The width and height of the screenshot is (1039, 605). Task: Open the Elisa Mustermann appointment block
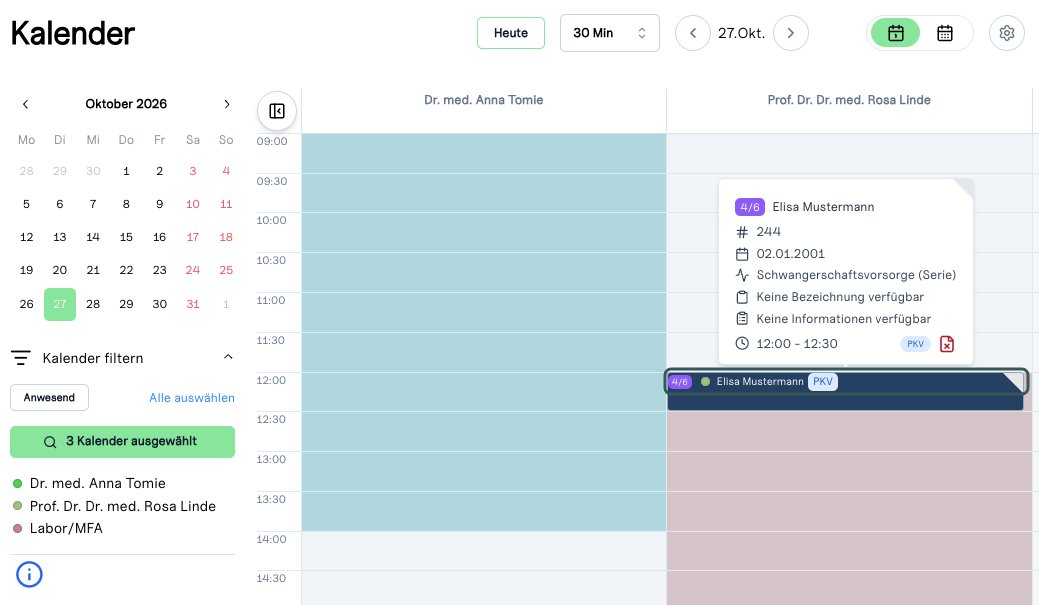tap(845, 391)
